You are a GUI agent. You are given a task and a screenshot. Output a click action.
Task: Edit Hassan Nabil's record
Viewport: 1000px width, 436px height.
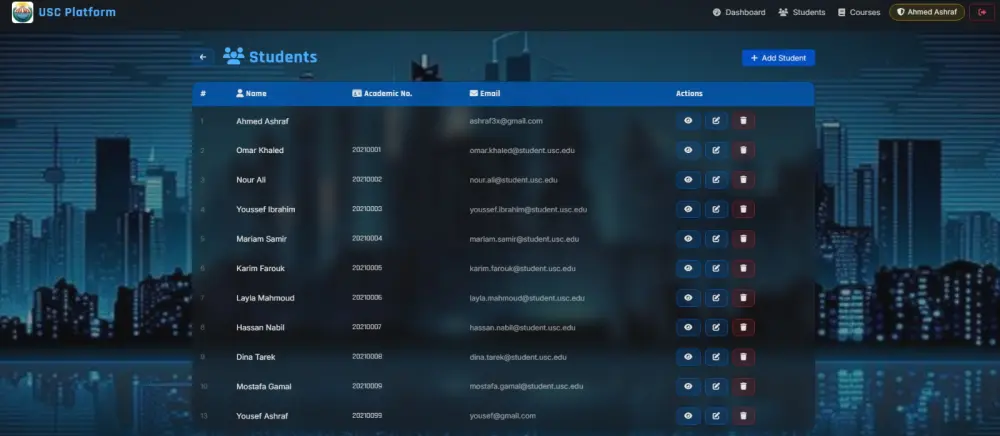(716, 328)
